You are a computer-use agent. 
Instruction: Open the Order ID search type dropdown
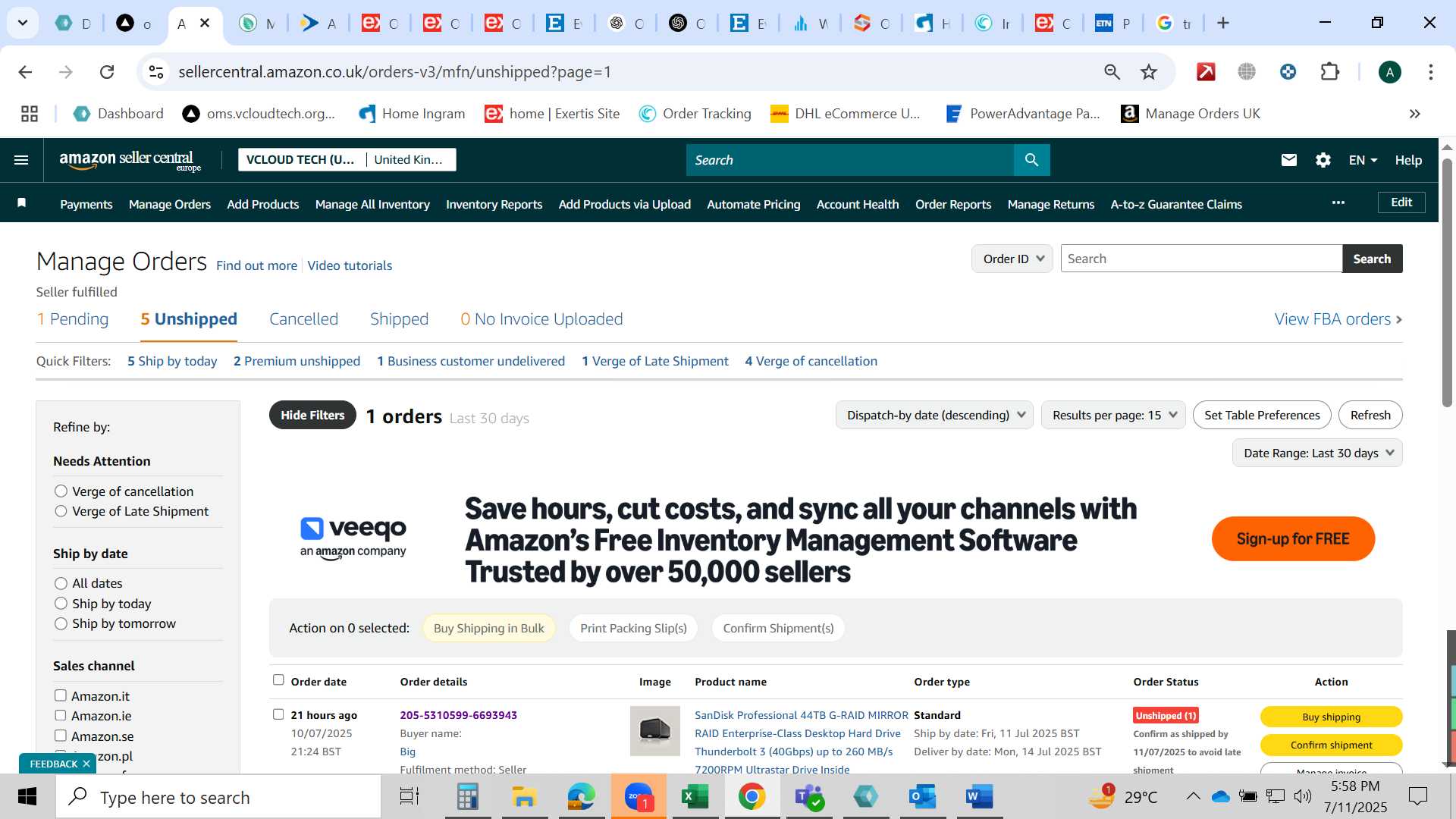click(x=1012, y=259)
